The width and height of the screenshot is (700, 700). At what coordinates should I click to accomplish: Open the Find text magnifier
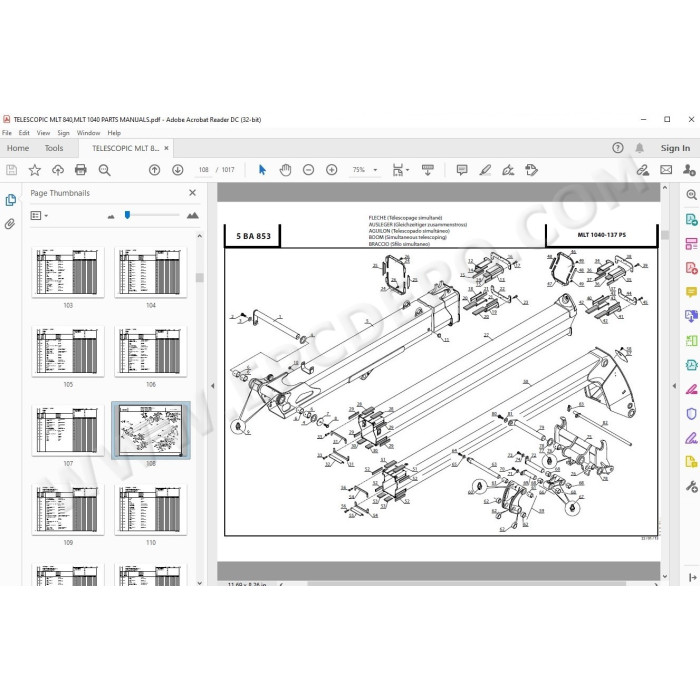[104, 170]
